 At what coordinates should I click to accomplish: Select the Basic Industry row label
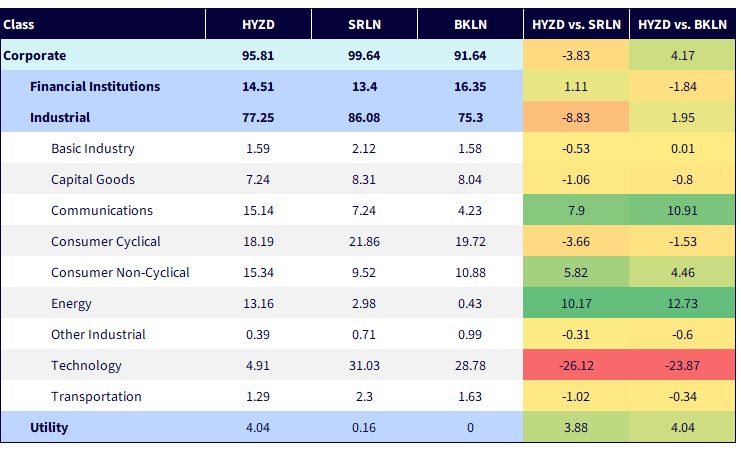93,148
